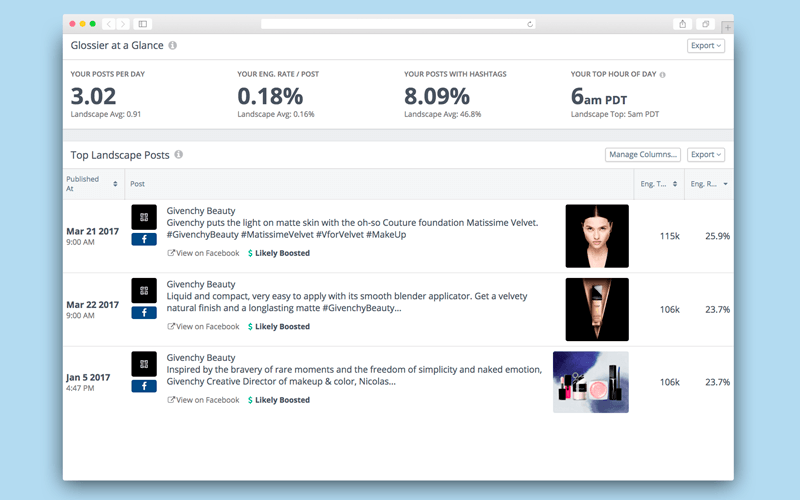Sort by the Eng. R... column arrow
Image resolution: width=800 pixels, height=500 pixels.
(x=726, y=184)
